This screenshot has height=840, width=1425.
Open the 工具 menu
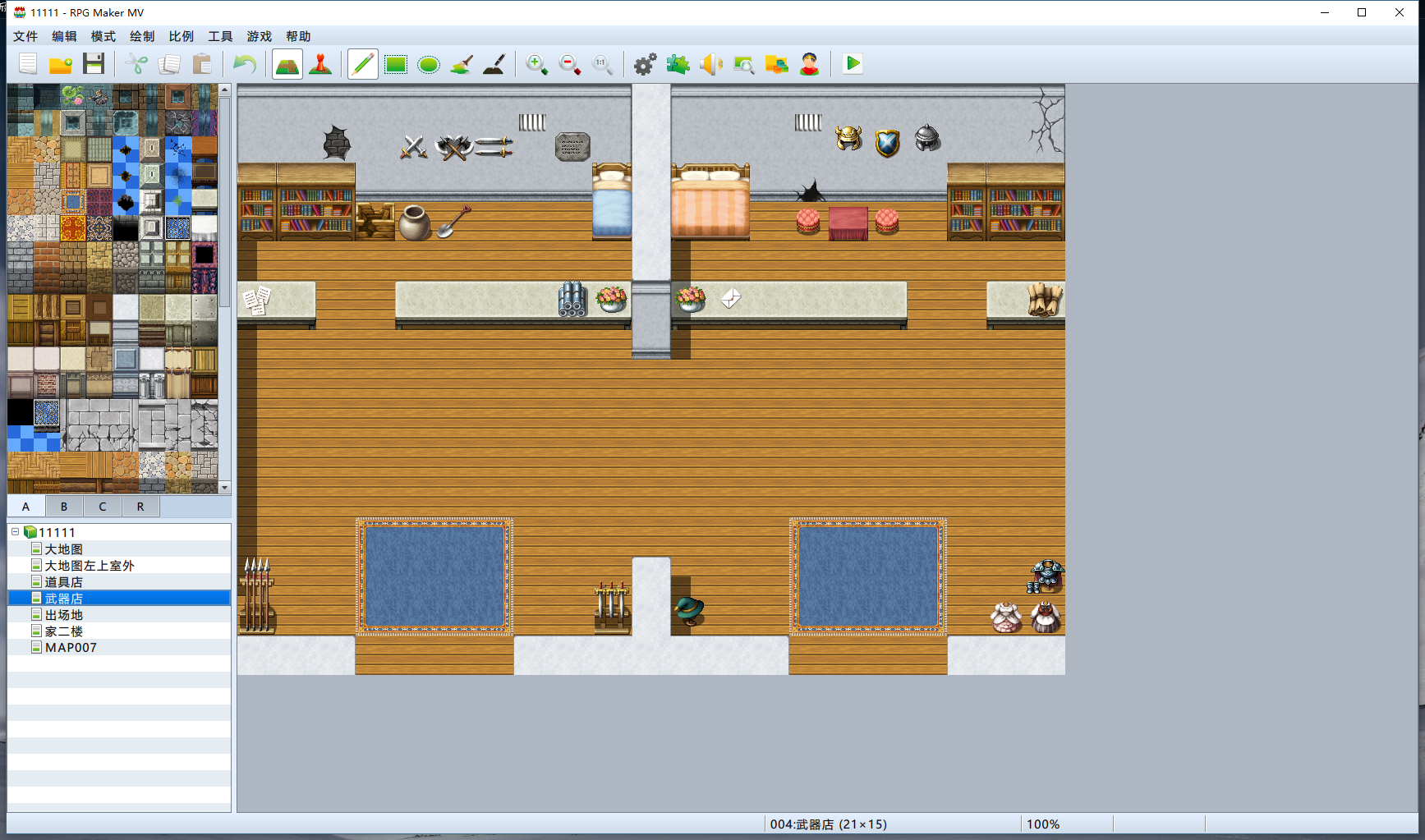[x=220, y=36]
